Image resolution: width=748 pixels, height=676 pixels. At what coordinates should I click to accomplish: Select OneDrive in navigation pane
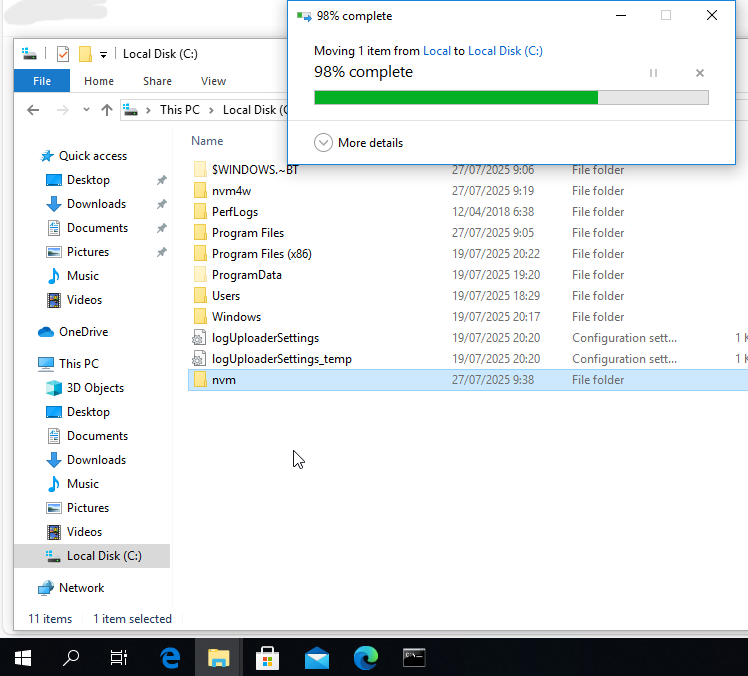tap(83, 332)
